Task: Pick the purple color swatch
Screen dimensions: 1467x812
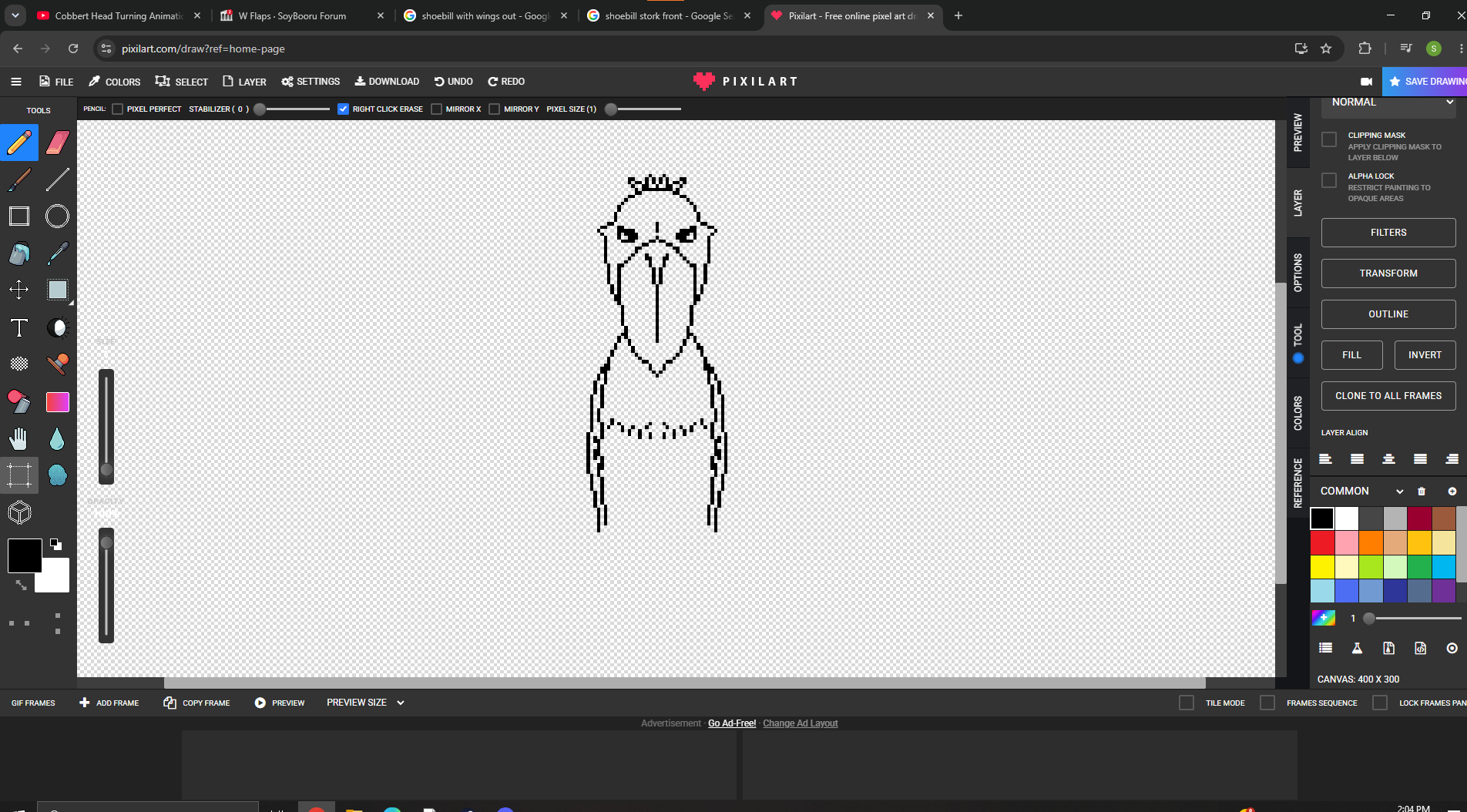Action: tap(1443, 591)
